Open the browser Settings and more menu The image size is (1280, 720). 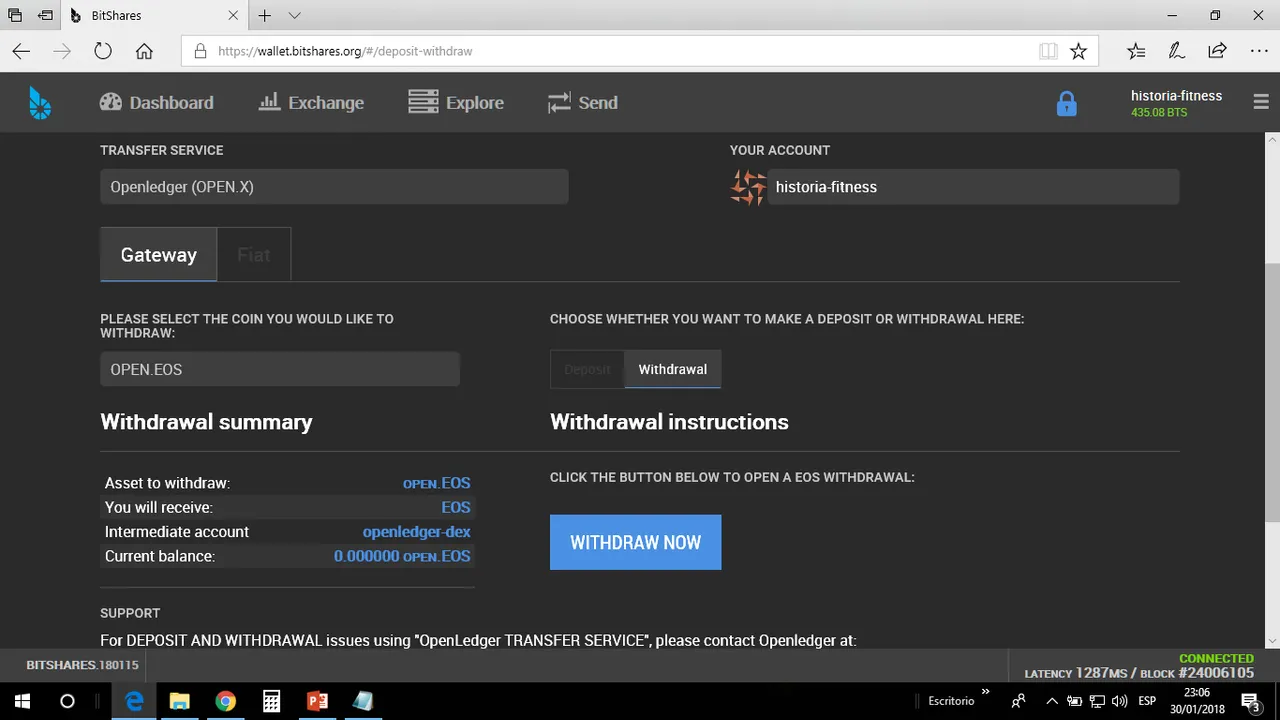click(1259, 51)
